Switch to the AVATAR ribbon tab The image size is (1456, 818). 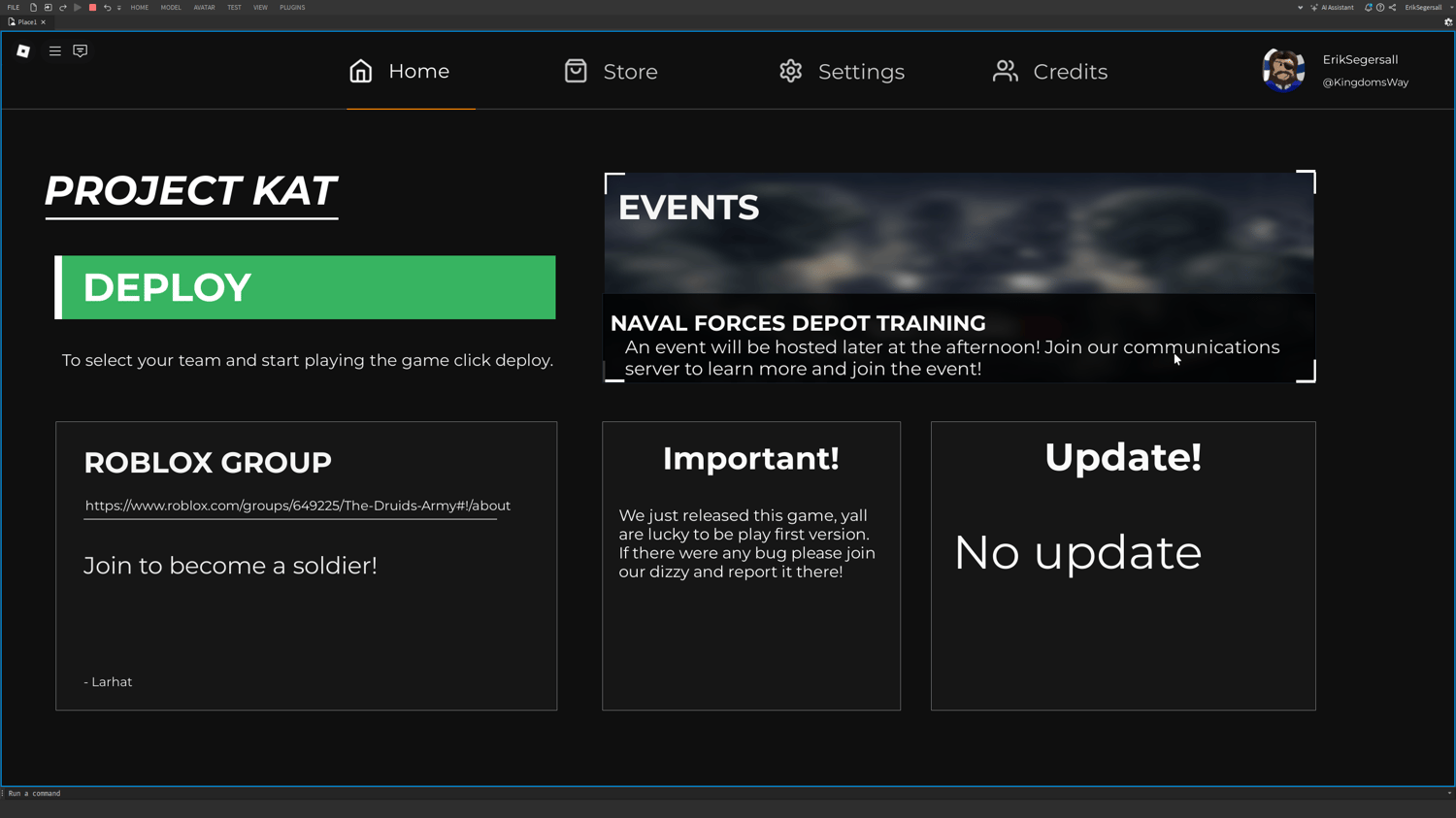pos(204,8)
